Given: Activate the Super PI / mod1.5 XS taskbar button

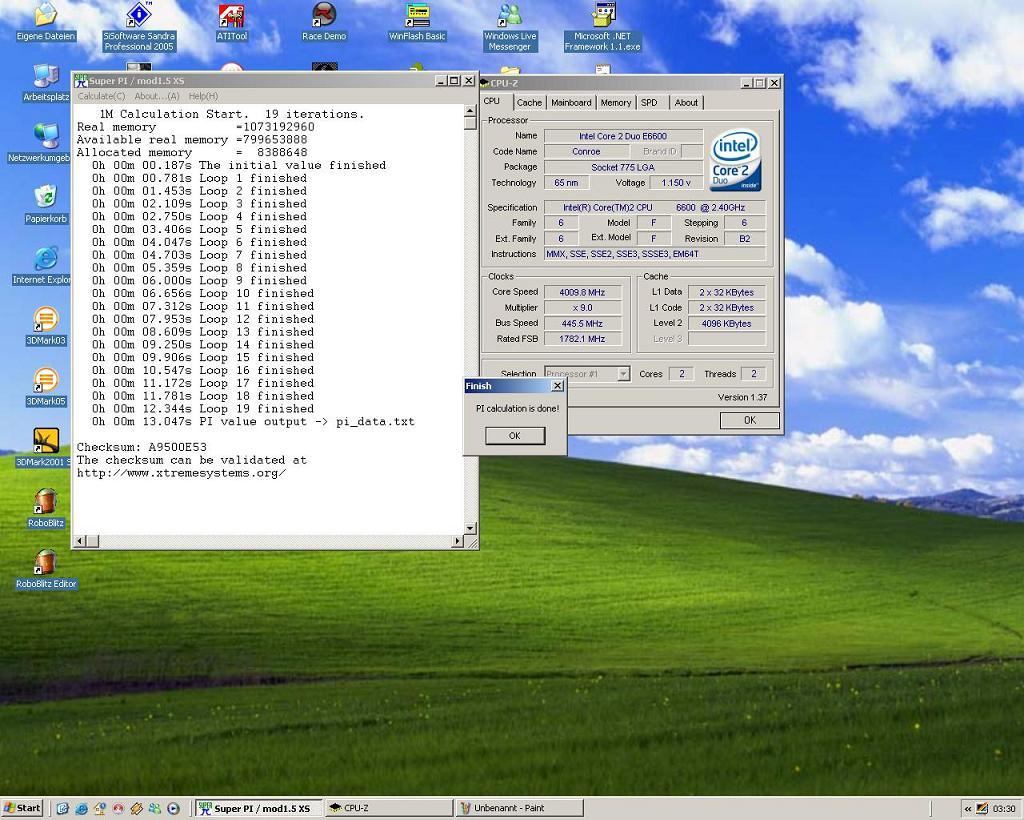Looking at the screenshot, I should pos(259,808).
